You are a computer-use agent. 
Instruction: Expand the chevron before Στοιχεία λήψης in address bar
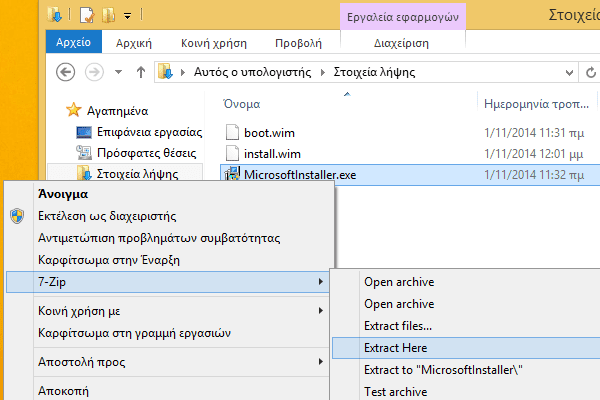click(x=323, y=72)
